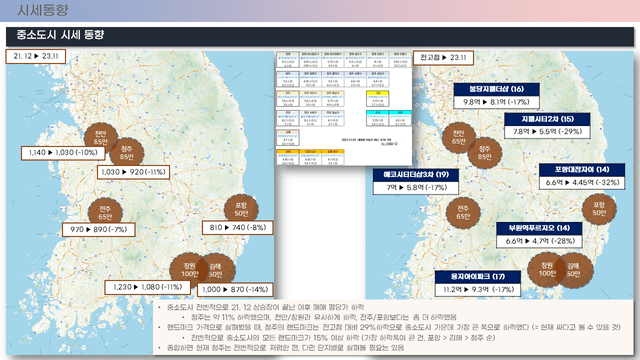
Task: Click the 지웰시티2차 (15) label
Action: pos(547,119)
